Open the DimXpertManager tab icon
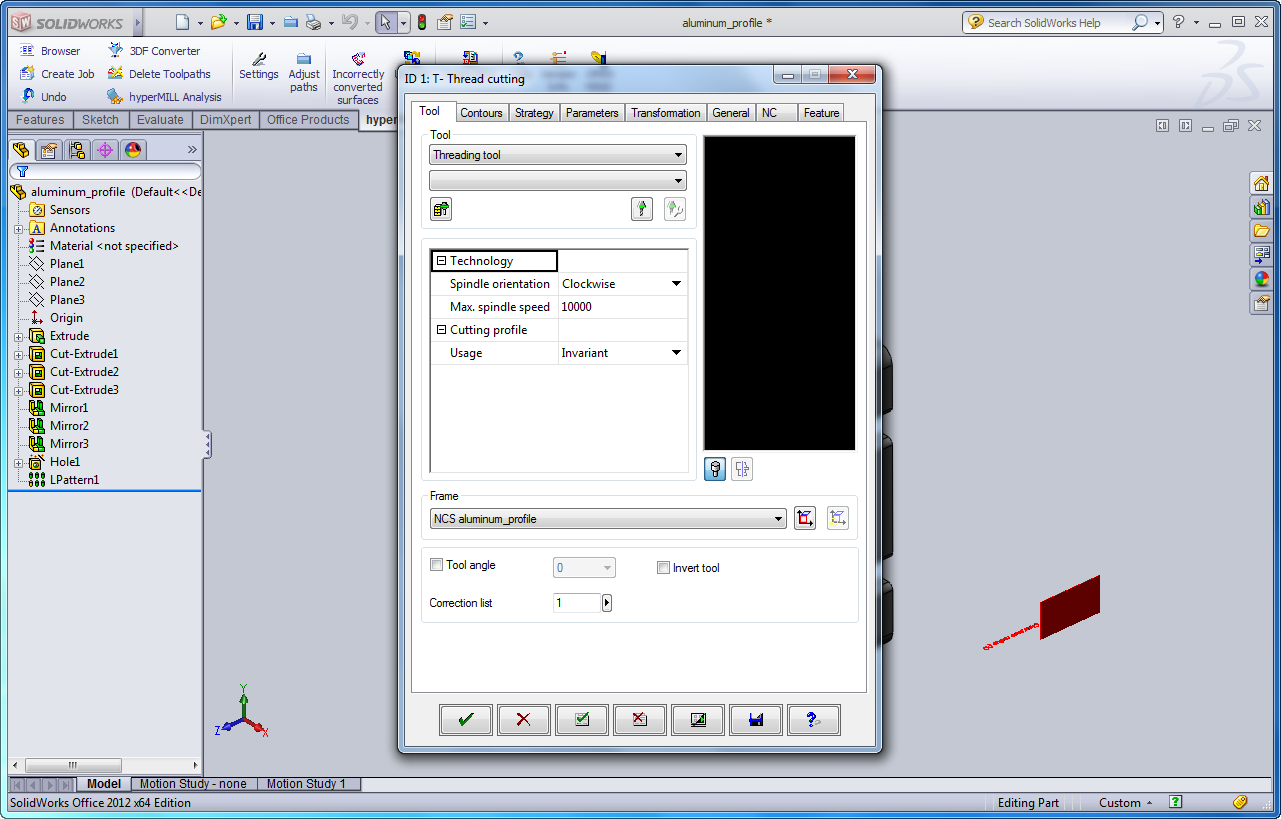The image size is (1281, 819). [105, 150]
